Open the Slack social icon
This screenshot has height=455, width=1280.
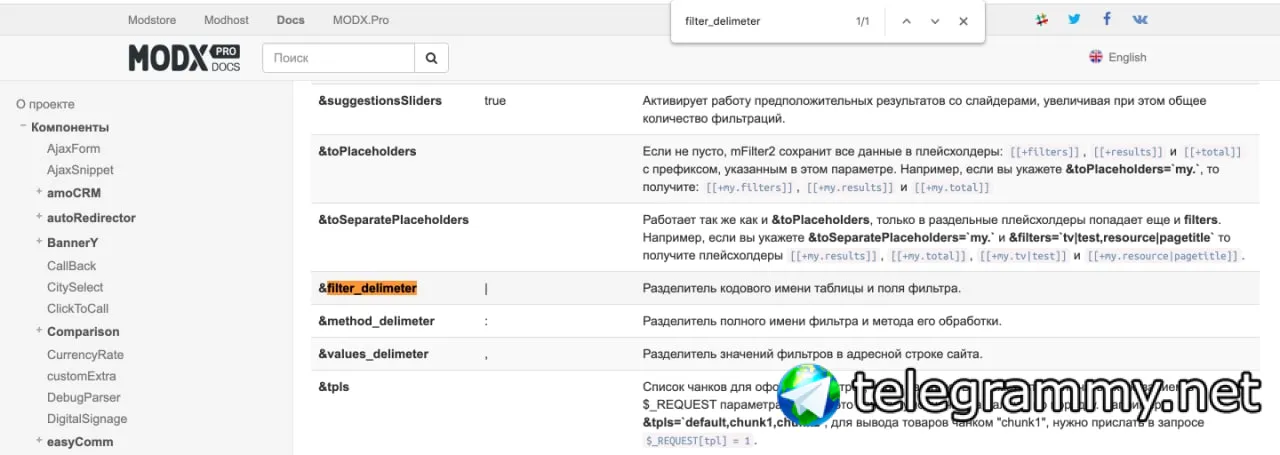tap(1041, 19)
